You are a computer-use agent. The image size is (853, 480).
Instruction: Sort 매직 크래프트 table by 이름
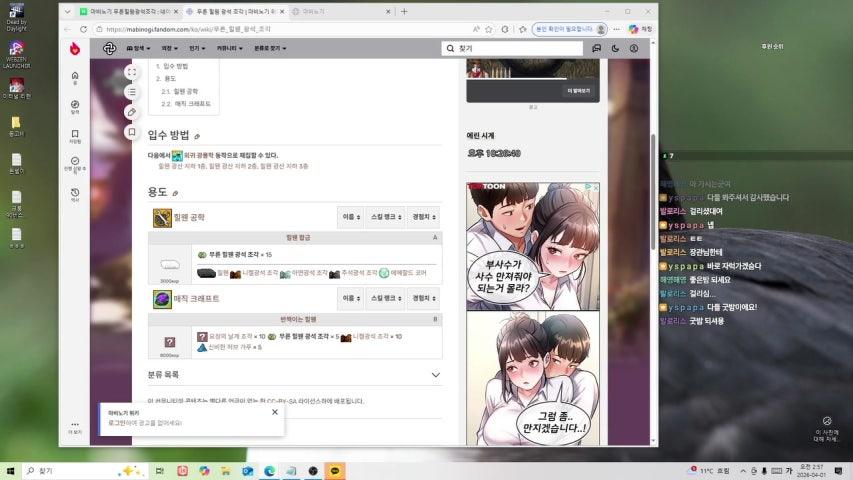tap(351, 298)
